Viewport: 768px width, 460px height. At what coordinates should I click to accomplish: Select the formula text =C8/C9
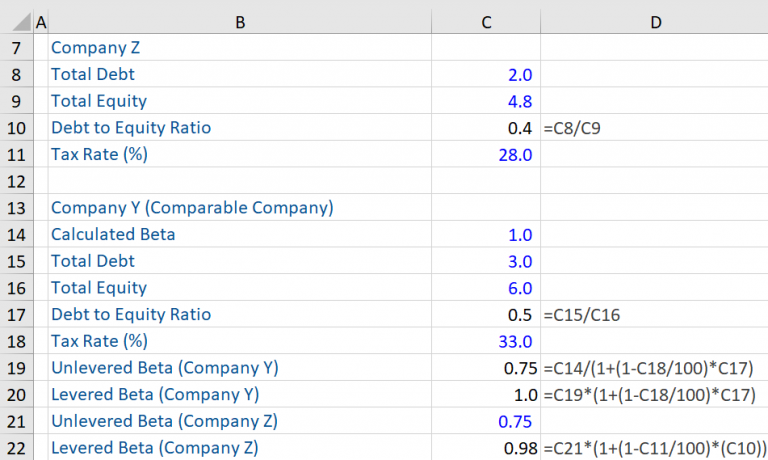point(575,128)
